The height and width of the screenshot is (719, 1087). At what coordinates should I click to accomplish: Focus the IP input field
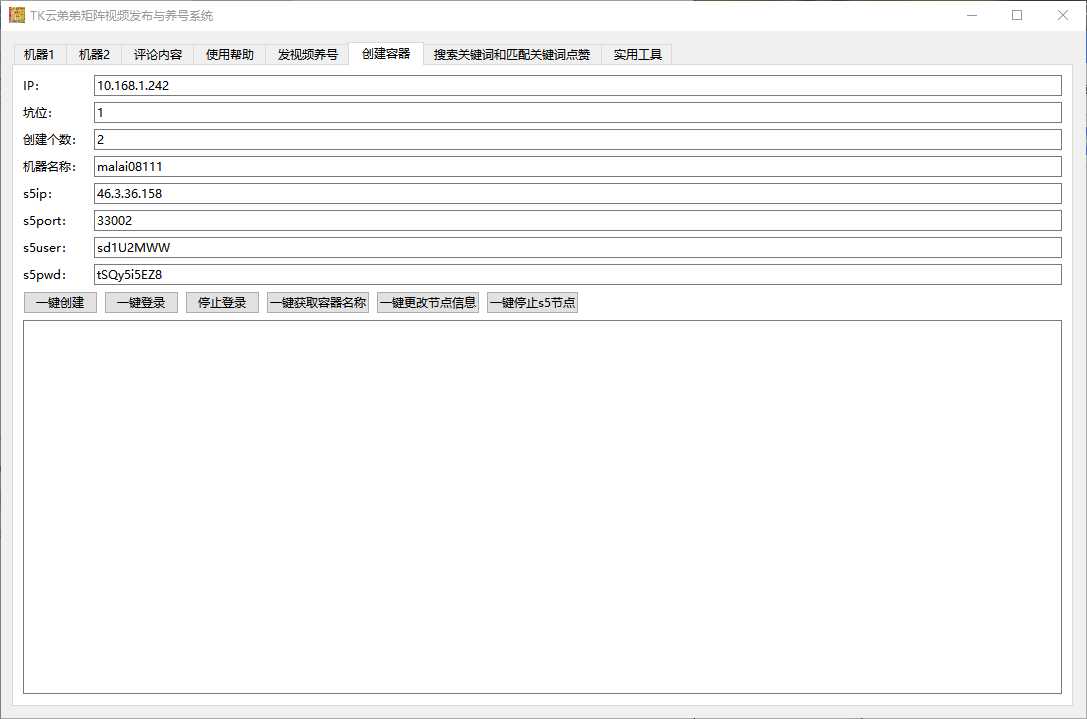click(577, 86)
